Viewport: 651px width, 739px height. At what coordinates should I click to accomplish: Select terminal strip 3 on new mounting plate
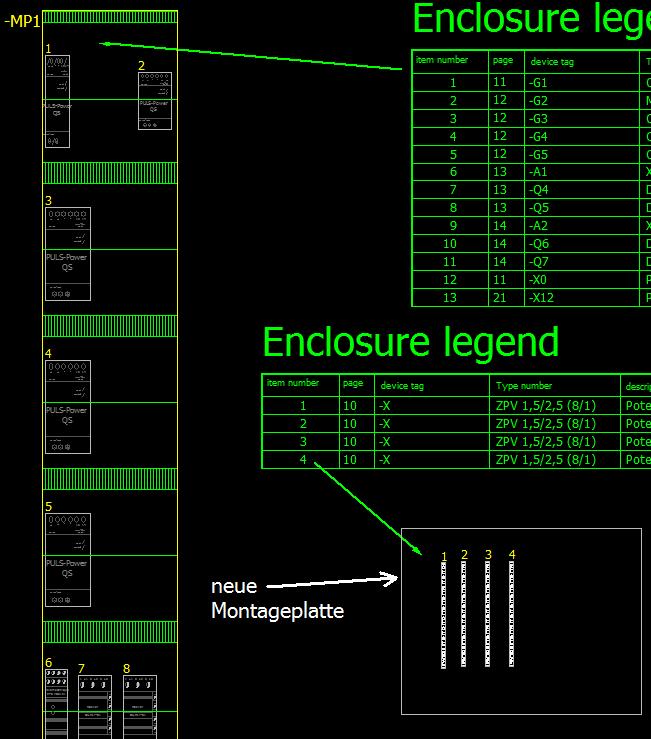[x=488, y=614]
